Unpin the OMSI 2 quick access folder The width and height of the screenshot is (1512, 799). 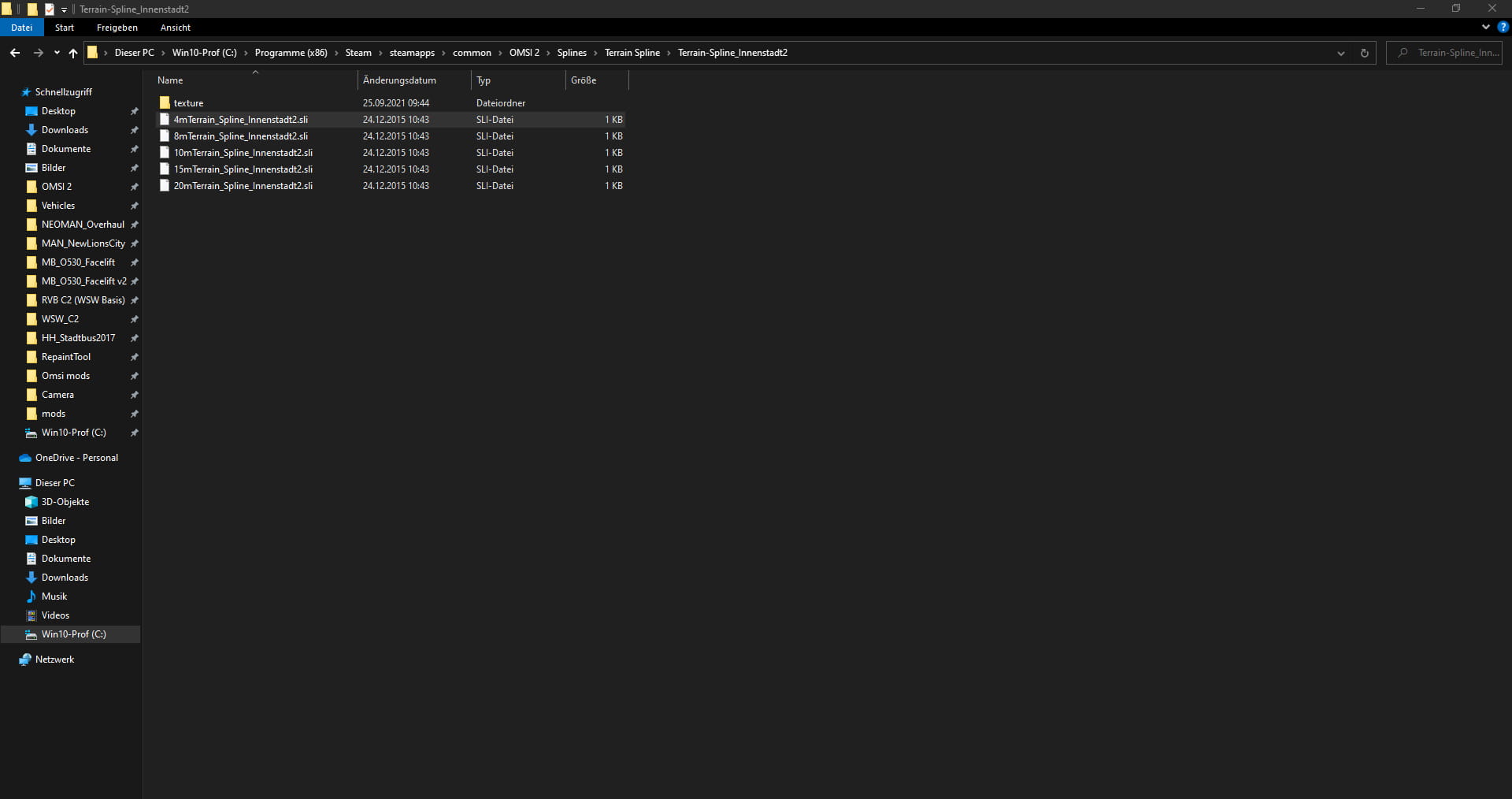[134, 187]
